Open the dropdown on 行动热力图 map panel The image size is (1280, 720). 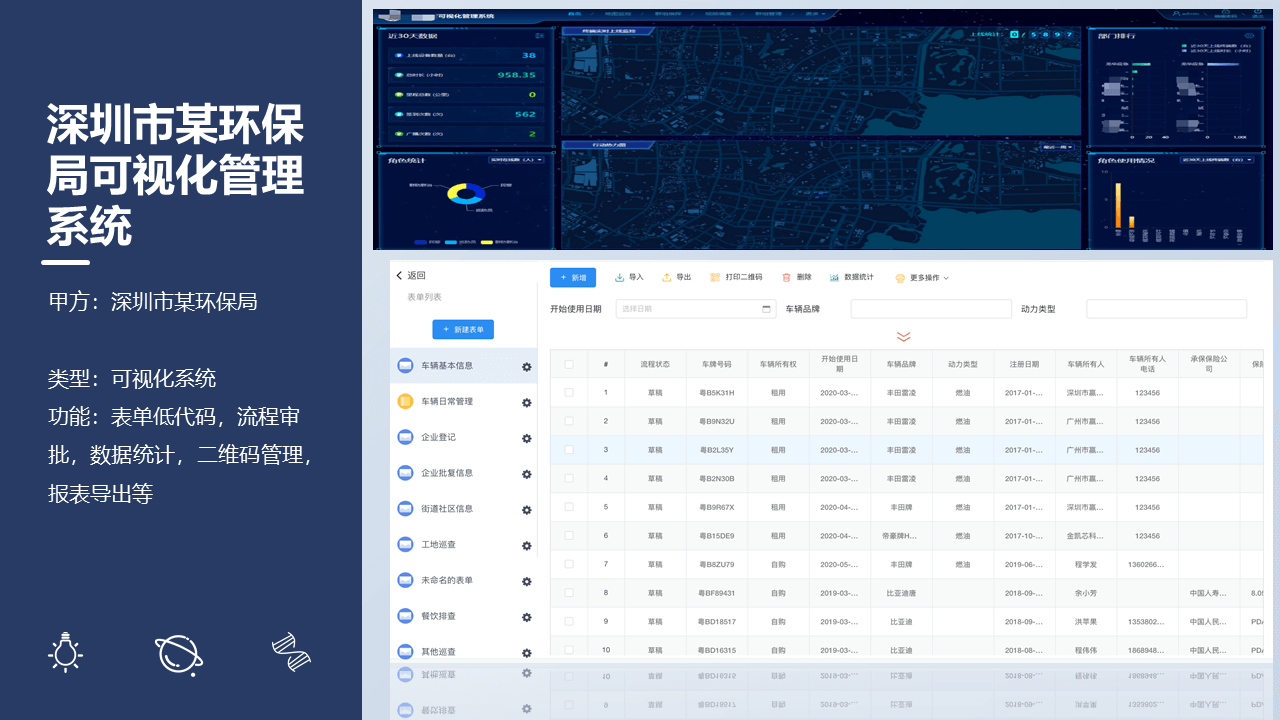(x=1057, y=147)
